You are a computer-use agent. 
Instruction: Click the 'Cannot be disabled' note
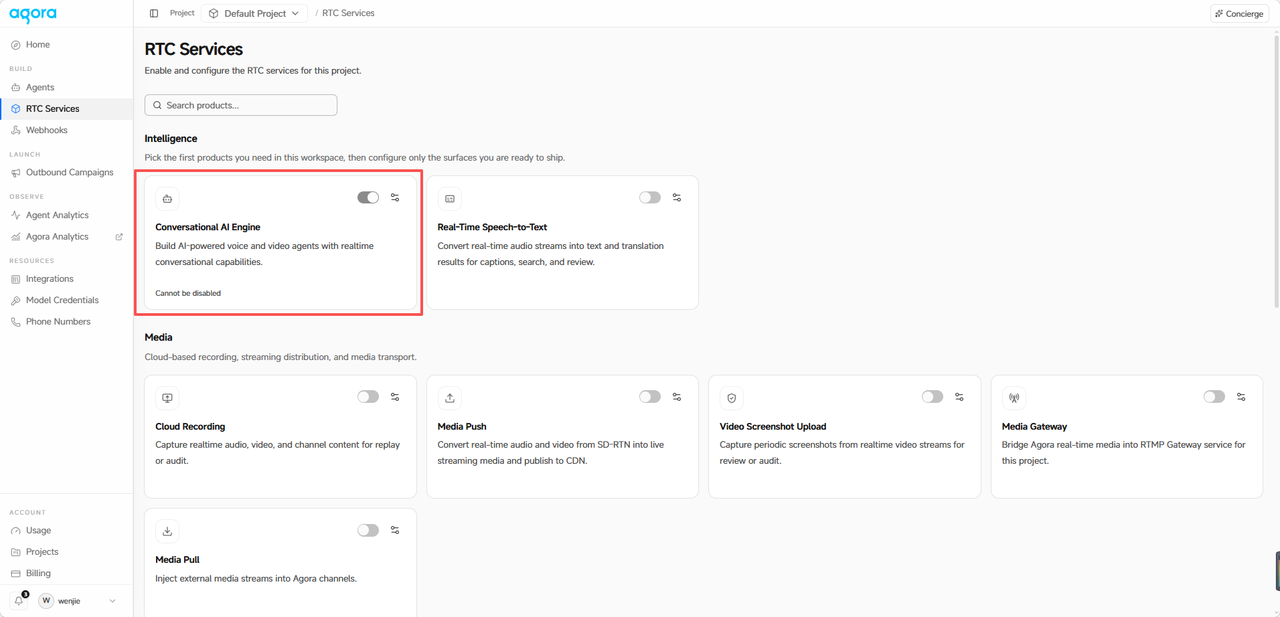point(188,293)
